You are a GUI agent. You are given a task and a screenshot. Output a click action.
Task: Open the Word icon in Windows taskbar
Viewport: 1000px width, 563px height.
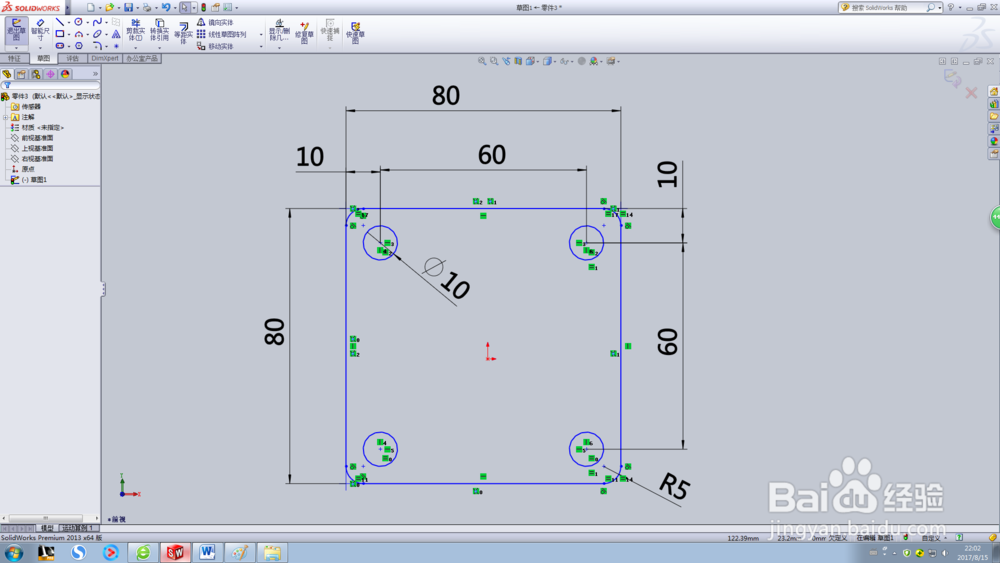(x=207, y=552)
